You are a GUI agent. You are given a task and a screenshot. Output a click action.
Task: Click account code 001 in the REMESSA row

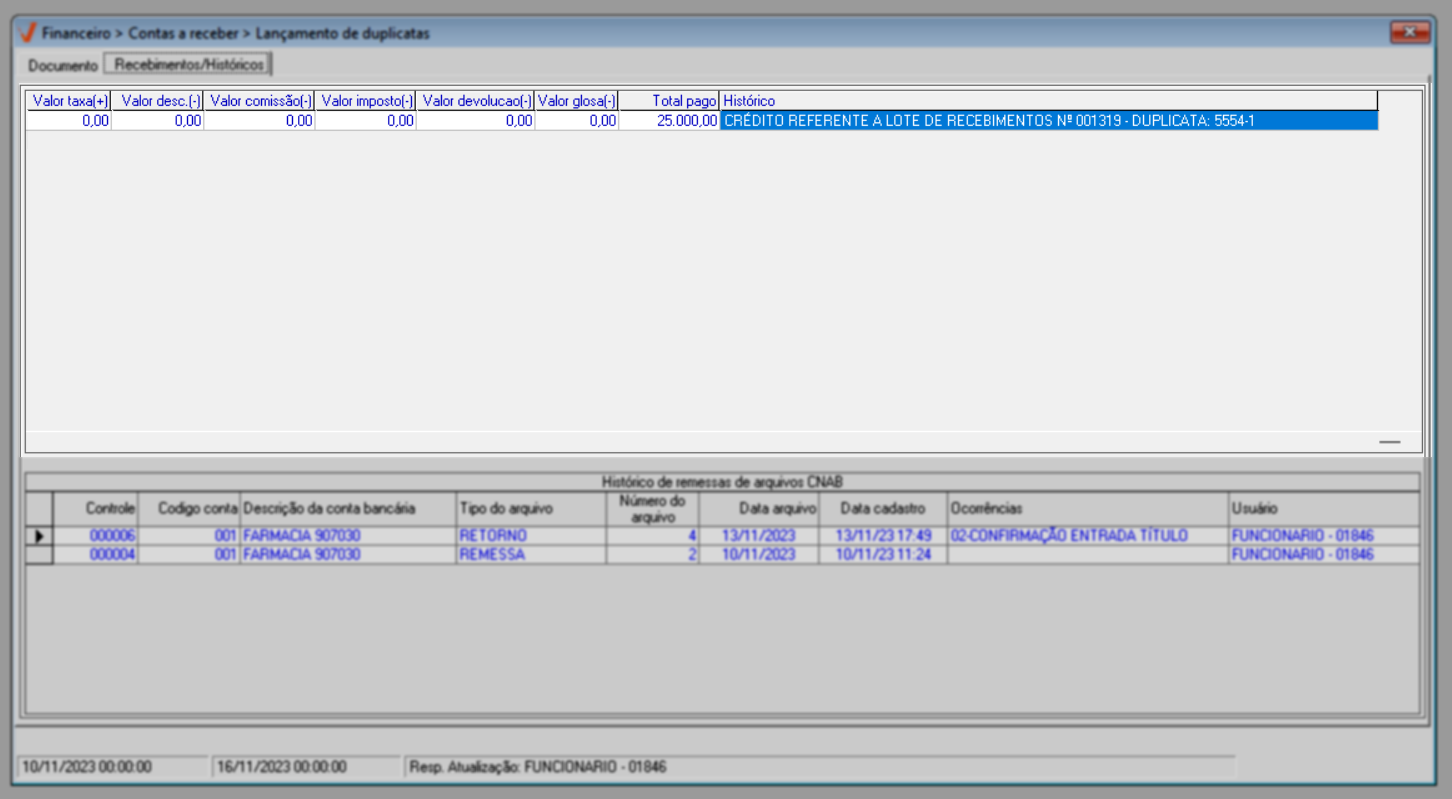[x=190, y=555]
